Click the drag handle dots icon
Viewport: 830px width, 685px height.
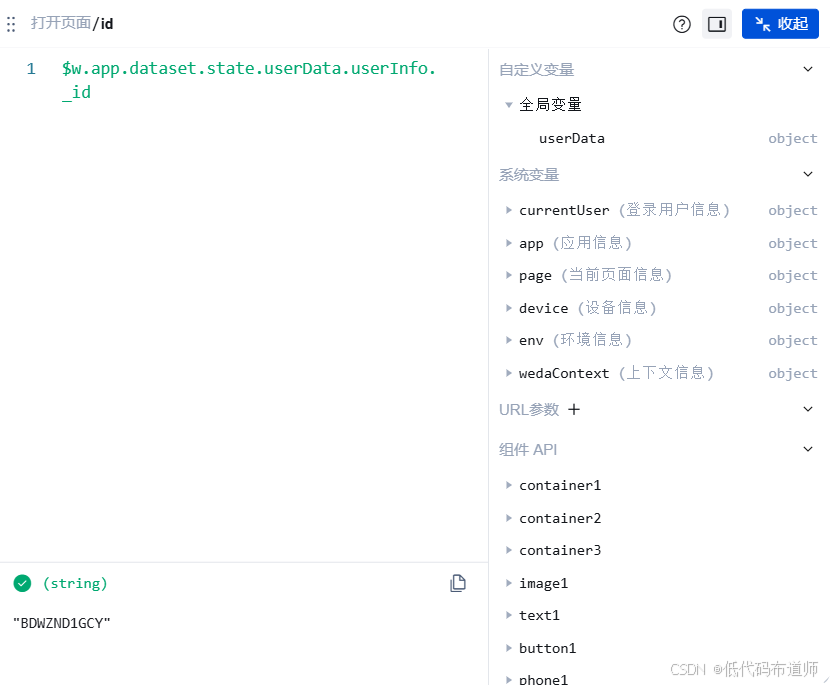[11, 24]
